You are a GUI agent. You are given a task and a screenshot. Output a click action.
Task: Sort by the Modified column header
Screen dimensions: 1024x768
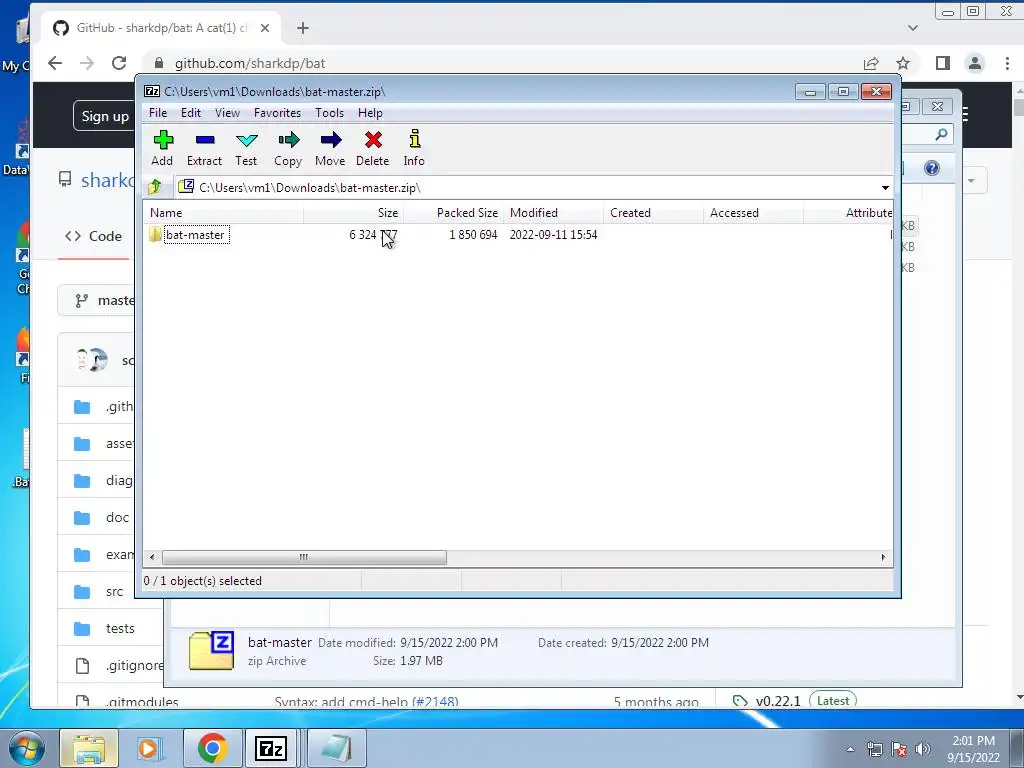[x=553, y=213]
